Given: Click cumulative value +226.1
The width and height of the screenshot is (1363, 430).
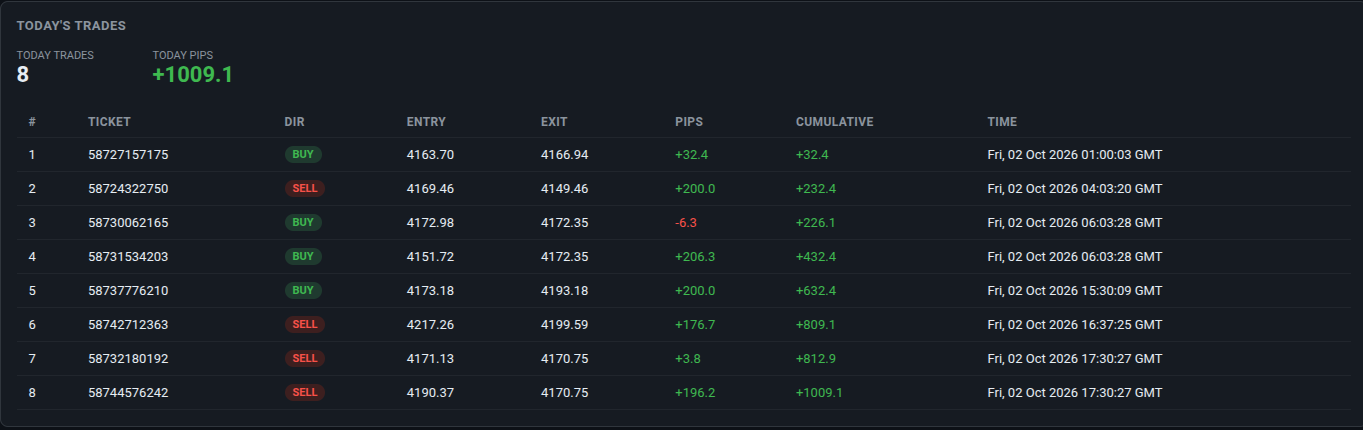Looking at the screenshot, I should 816,223.
